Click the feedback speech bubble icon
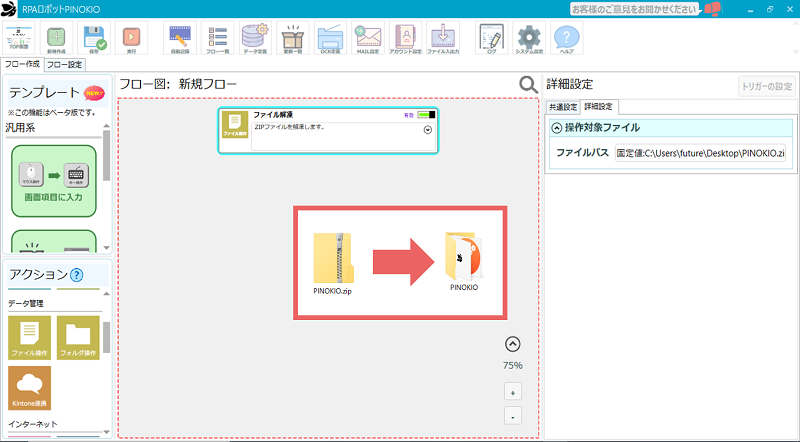Image resolution: width=800 pixels, height=442 pixels. pos(712,9)
